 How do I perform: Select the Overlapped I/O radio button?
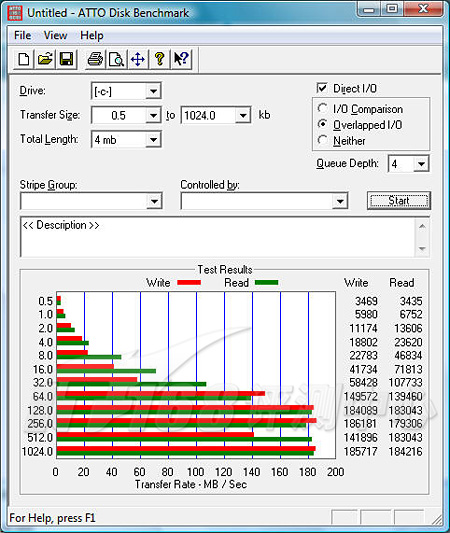pos(322,124)
